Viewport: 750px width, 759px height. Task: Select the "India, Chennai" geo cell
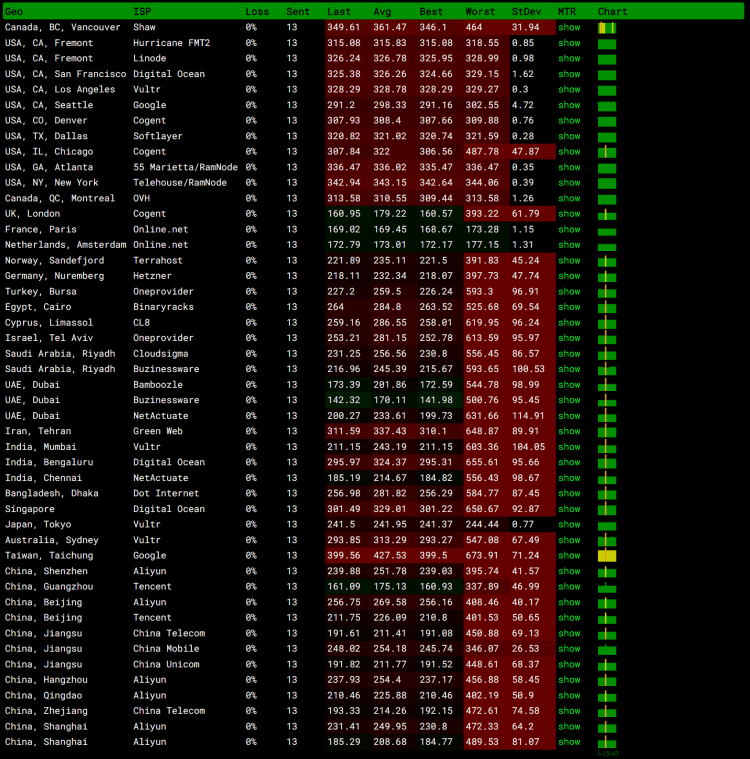point(44,478)
